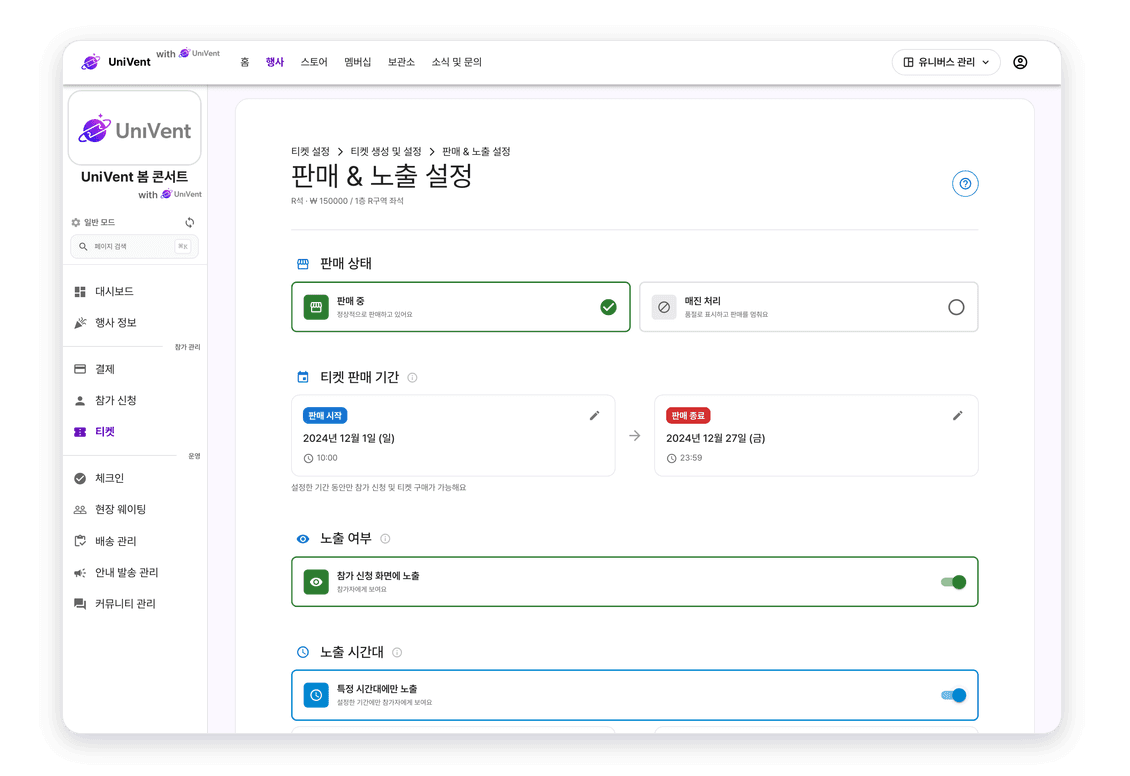Click the UniVent logo in top bar
1130x776 pixels.
tap(116, 62)
